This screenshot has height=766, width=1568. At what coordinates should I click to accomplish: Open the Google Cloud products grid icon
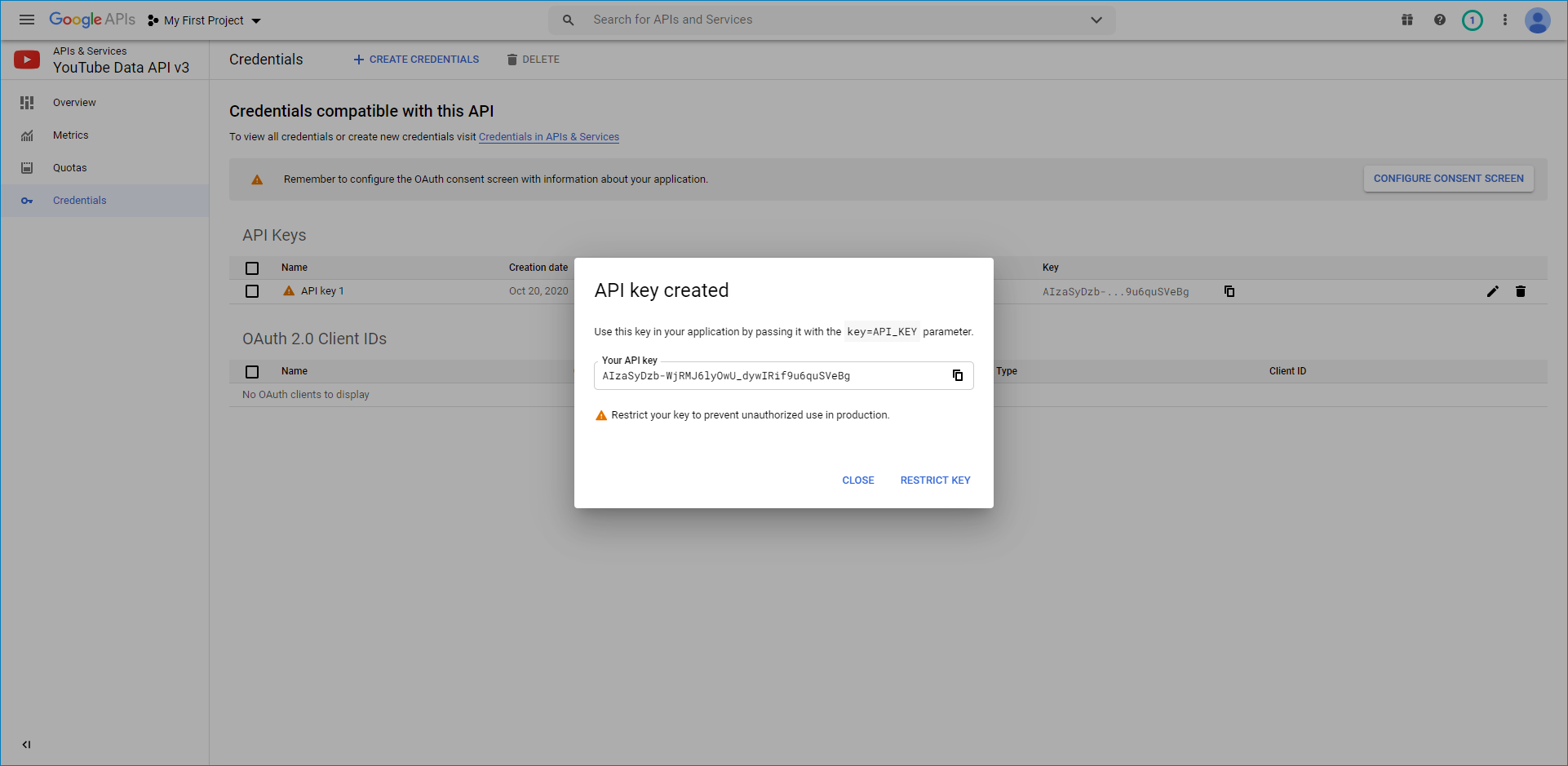tap(1407, 20)
